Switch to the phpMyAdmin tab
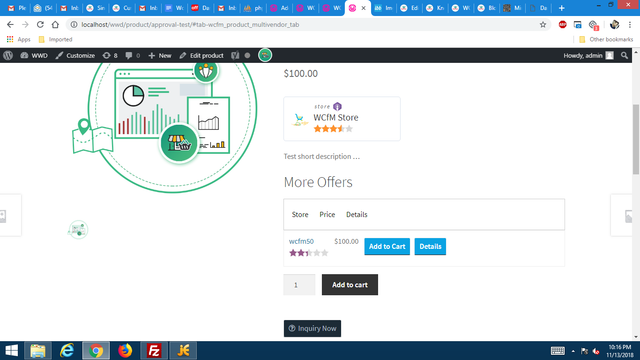640x360 pixels. tap(253, 8)
